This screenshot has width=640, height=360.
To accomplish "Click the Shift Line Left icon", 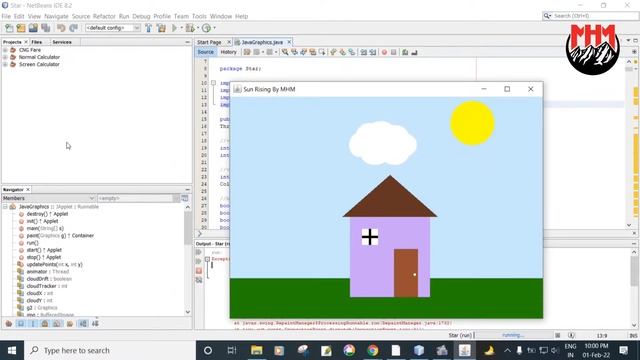I will click(x=363, y=52).
